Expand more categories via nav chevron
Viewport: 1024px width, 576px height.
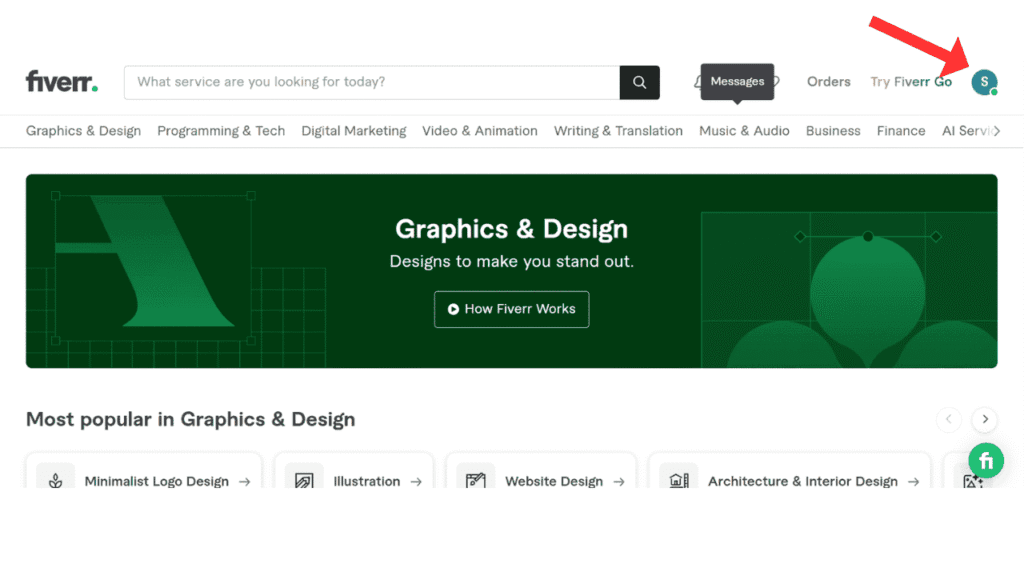pos(997,131)
